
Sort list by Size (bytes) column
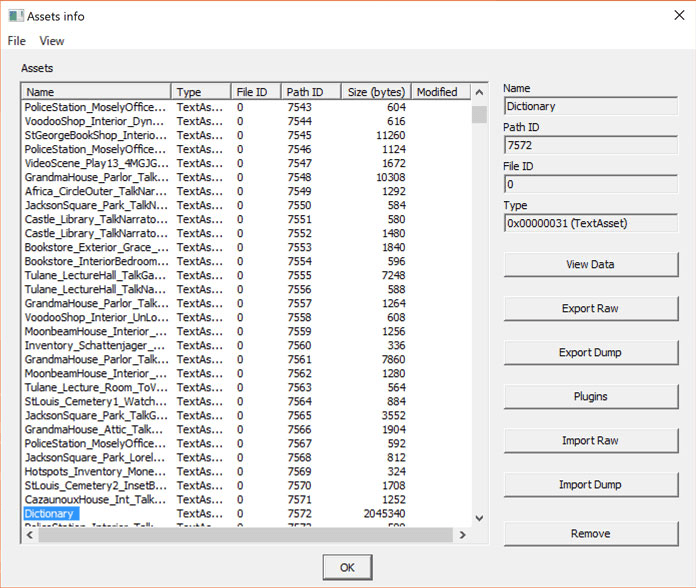point(375,92)
